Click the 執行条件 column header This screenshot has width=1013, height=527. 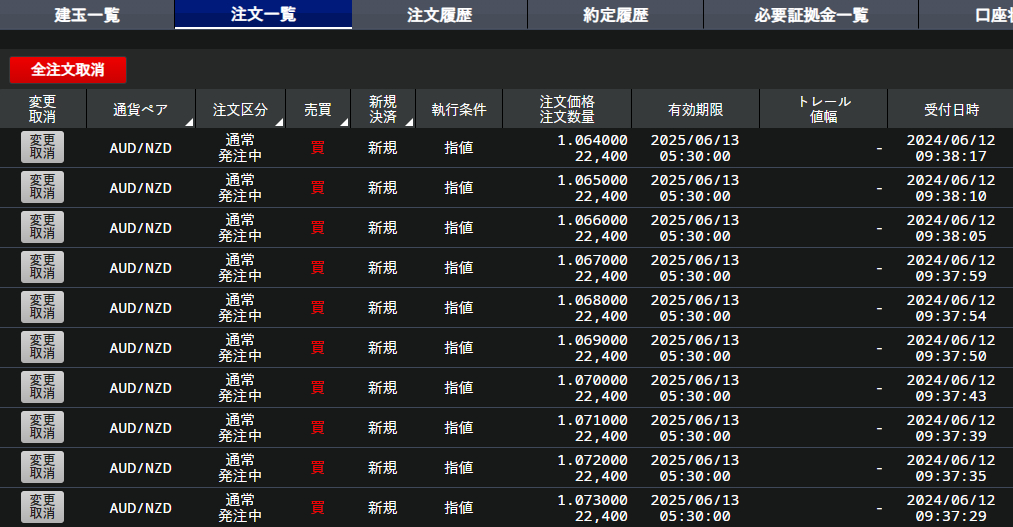459,109
